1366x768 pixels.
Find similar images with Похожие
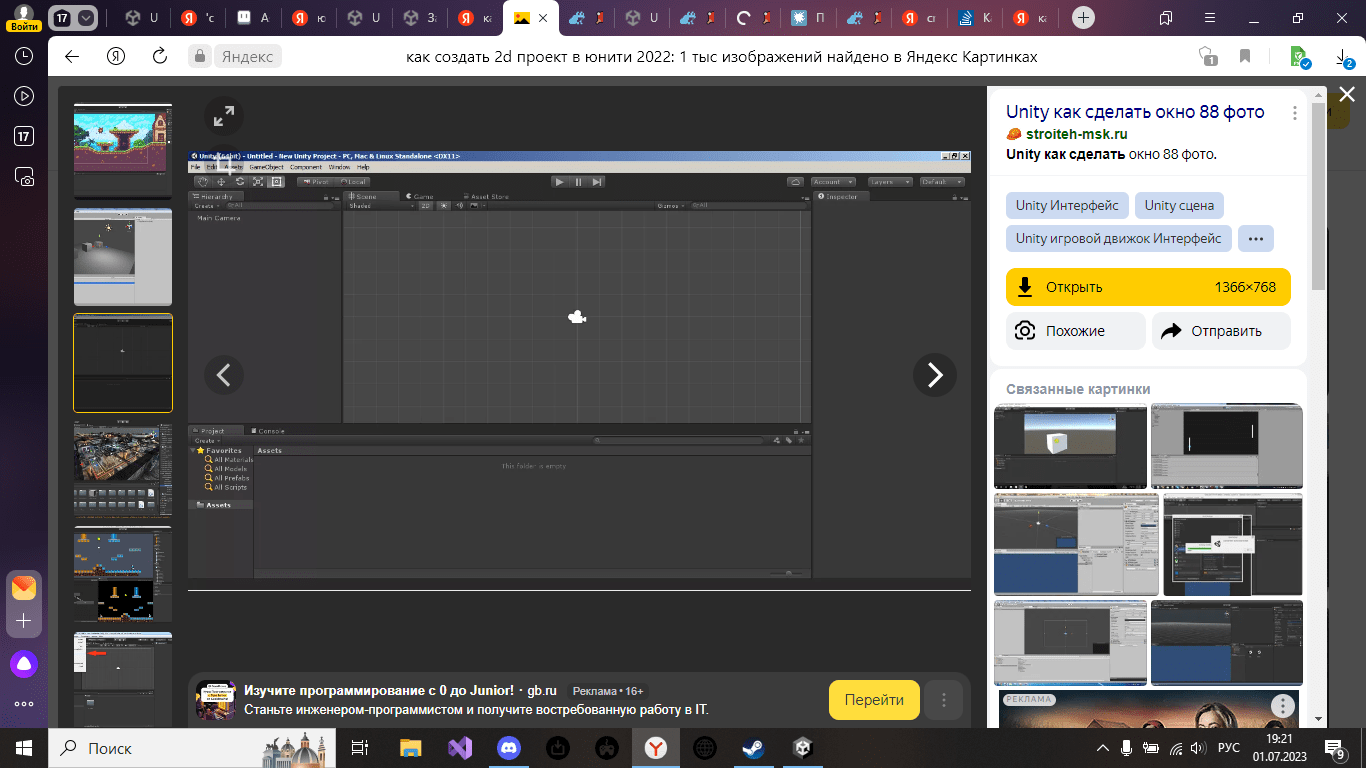(1075, 331)
